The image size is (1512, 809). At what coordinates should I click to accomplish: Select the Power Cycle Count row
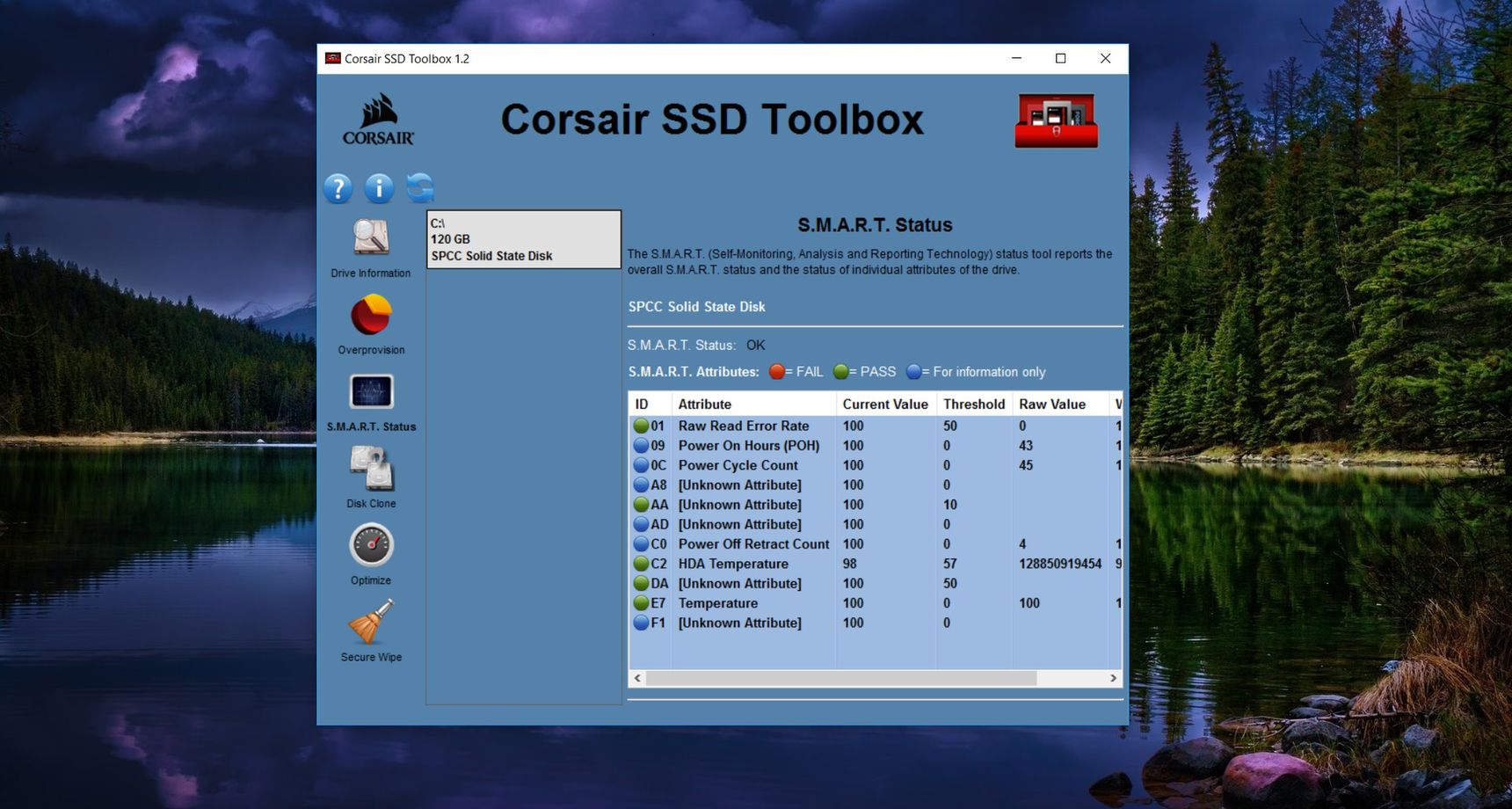point(876,465)
